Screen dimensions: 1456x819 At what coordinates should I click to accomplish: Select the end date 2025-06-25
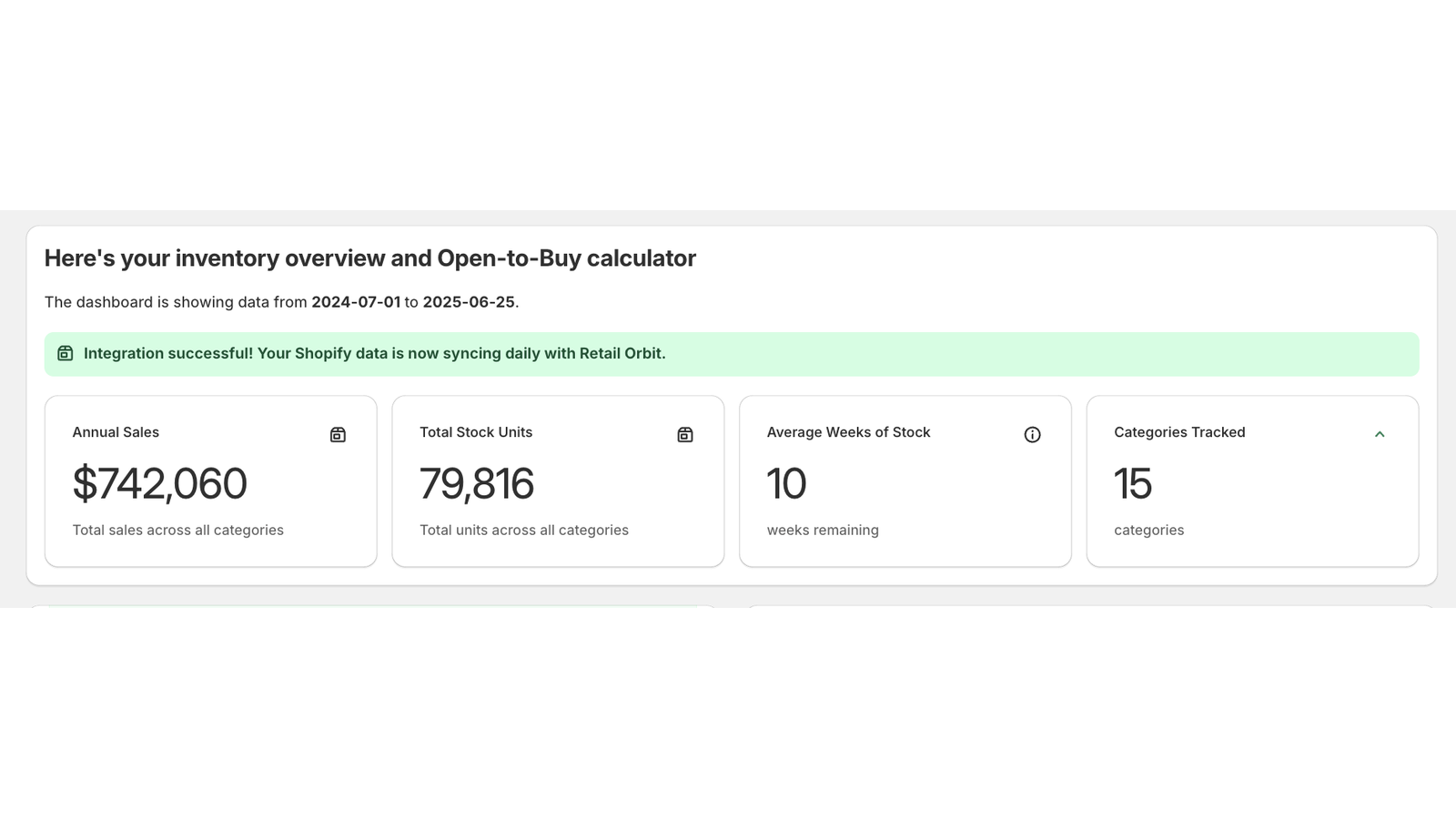coord(470,301)
